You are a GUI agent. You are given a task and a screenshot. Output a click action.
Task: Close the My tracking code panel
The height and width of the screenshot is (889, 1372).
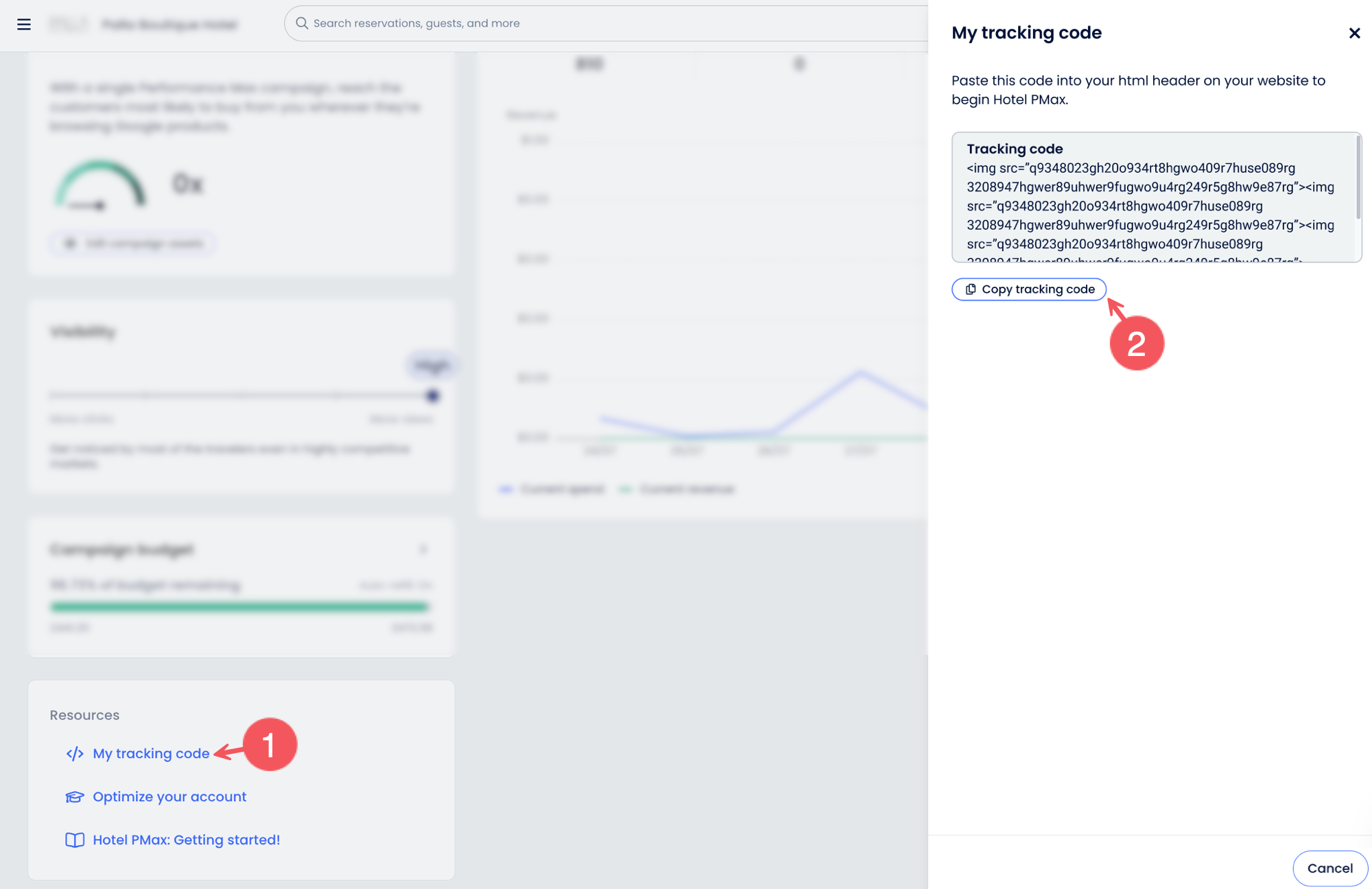(1354, 33)
